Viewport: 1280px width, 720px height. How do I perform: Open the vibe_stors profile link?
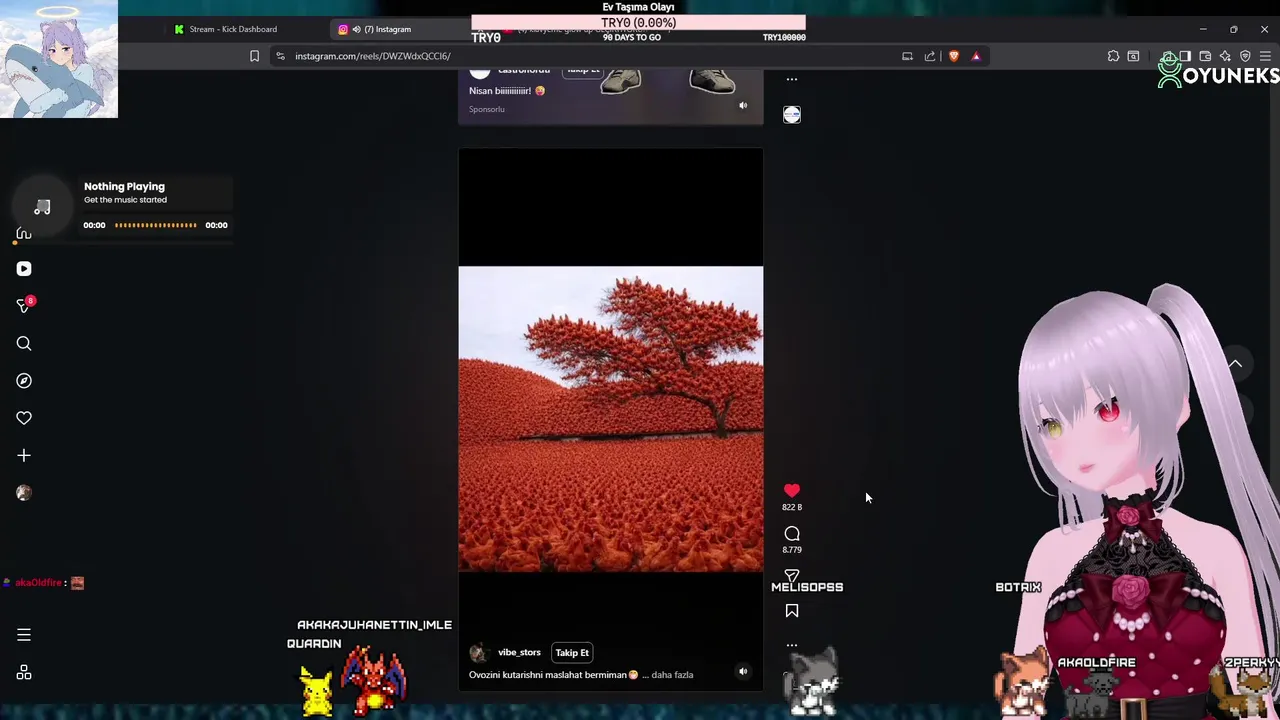tap(519, 653)
